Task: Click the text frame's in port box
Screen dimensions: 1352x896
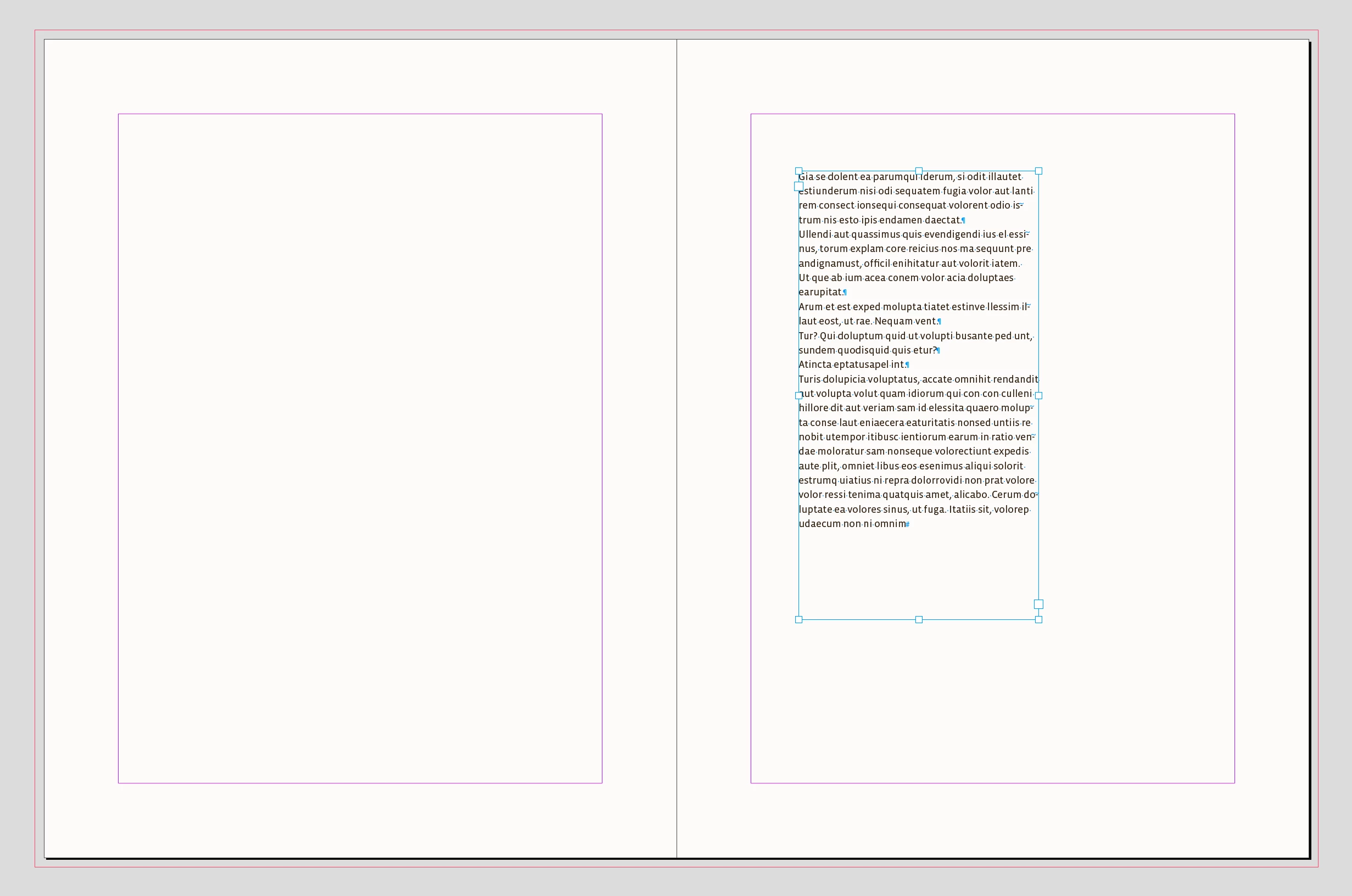Action: (x=799, y=186)
